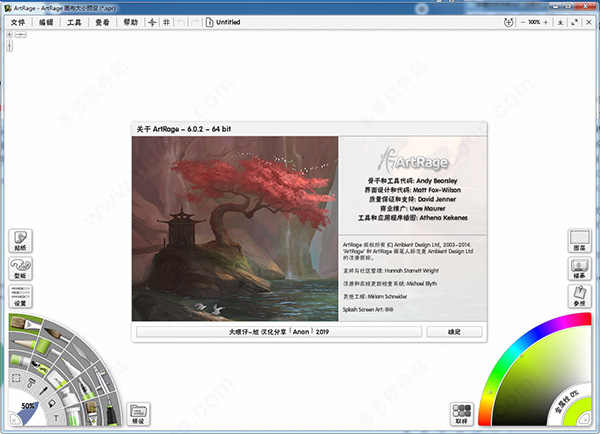
Task: Click the 汉化分享 Anon 2019 credits button
Action: pyautogui.click(x=279, y=332)
